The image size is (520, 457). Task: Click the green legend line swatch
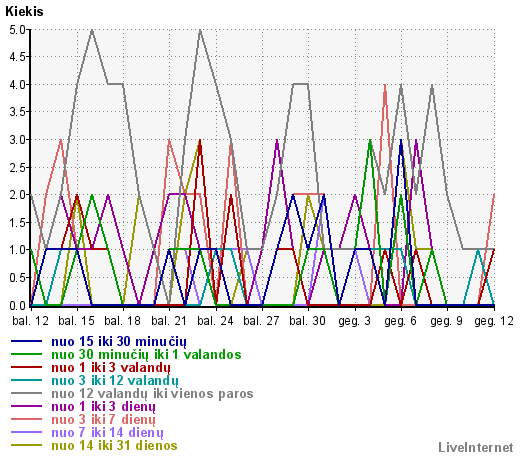click(x=27, y=354)
